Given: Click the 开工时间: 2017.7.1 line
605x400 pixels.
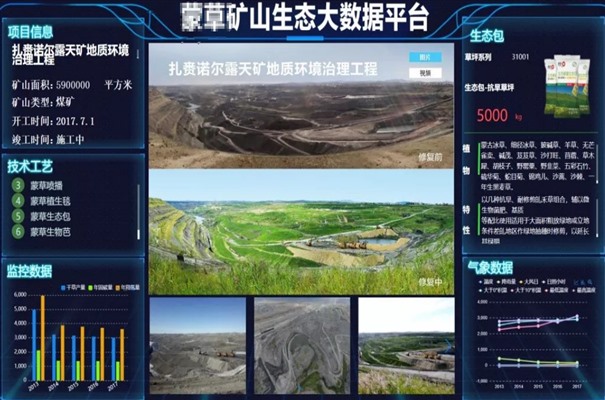Looking at the screenshot, I should (x=53, y=121).
